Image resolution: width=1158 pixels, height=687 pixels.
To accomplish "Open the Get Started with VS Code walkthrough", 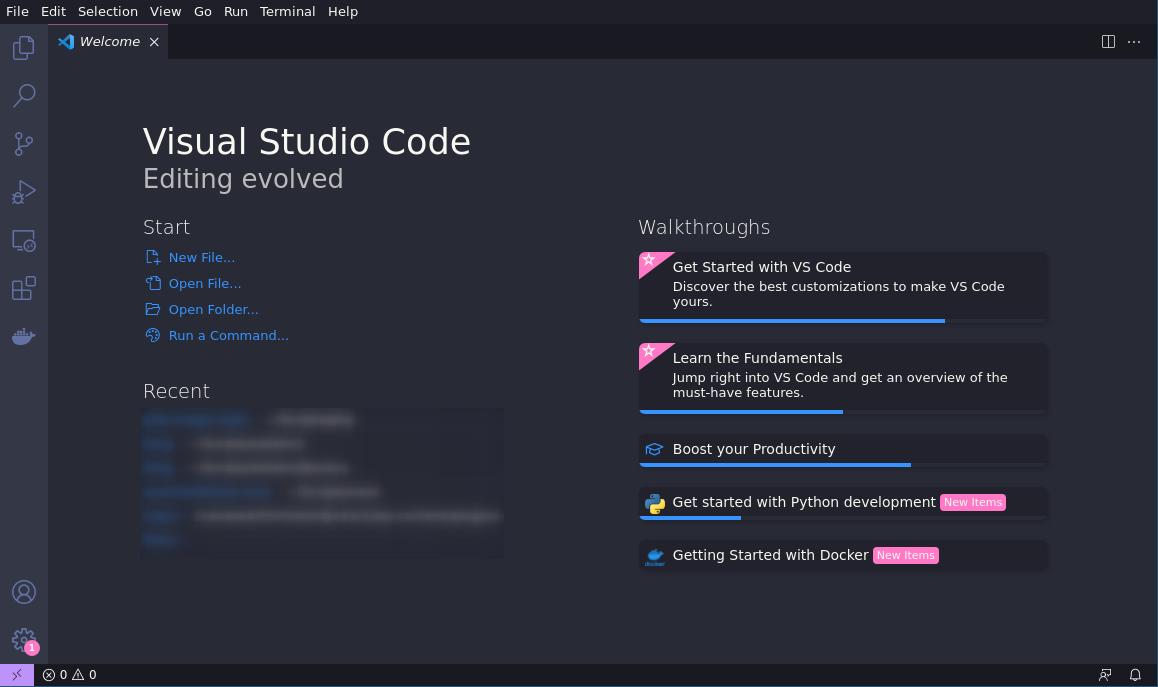I will (x=843, y=287).
